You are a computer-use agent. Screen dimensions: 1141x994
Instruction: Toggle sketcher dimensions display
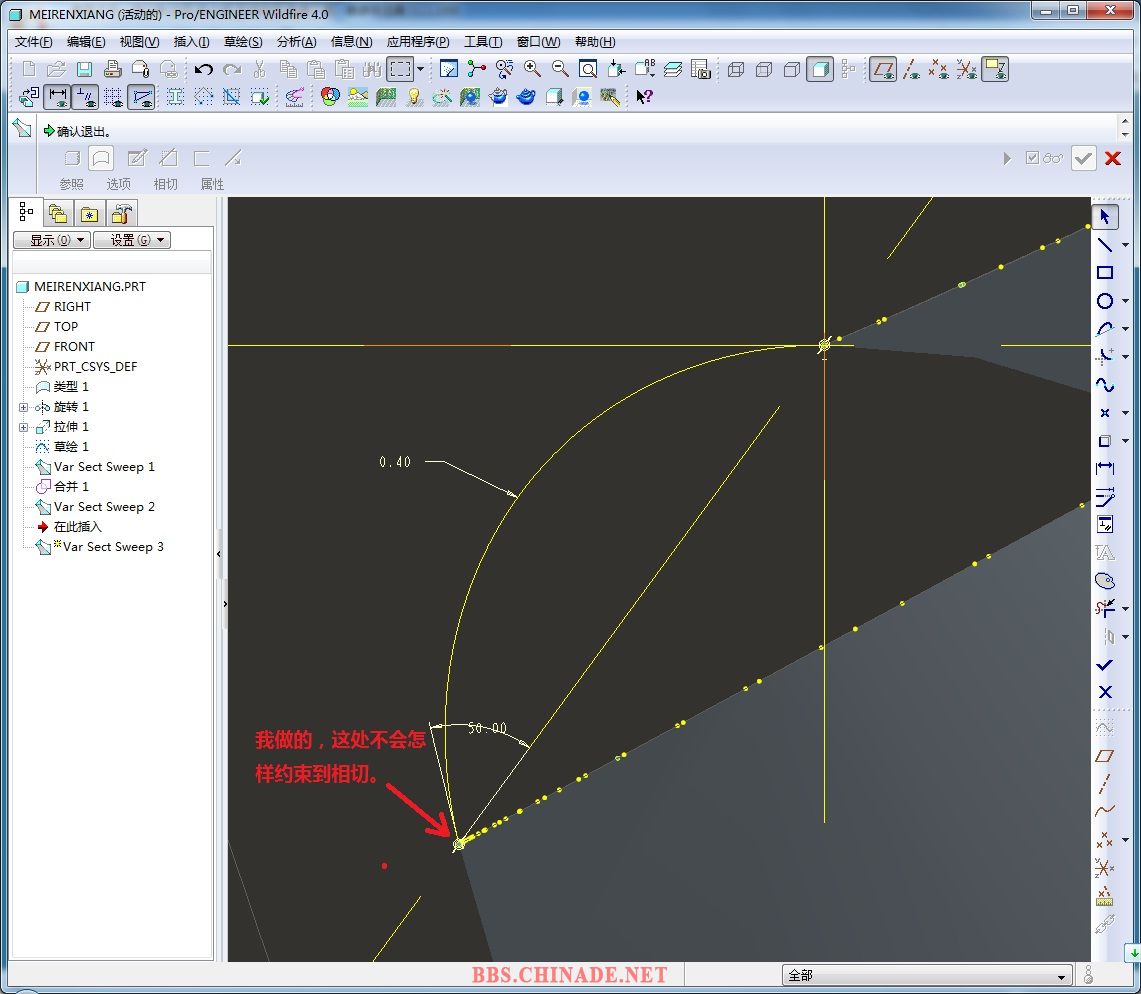pos(57,97)
